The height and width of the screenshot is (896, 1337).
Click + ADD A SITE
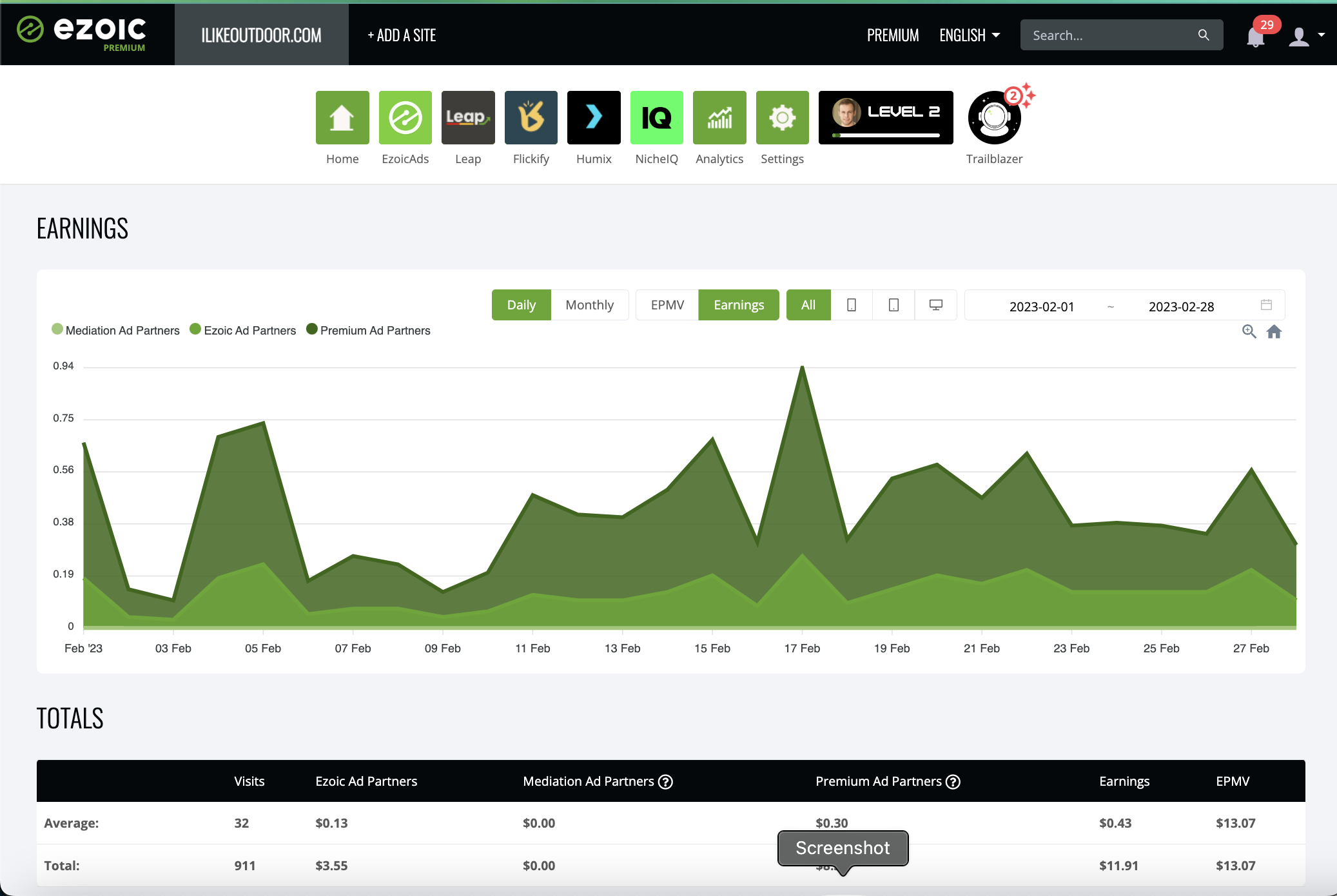tap(402, 35)
